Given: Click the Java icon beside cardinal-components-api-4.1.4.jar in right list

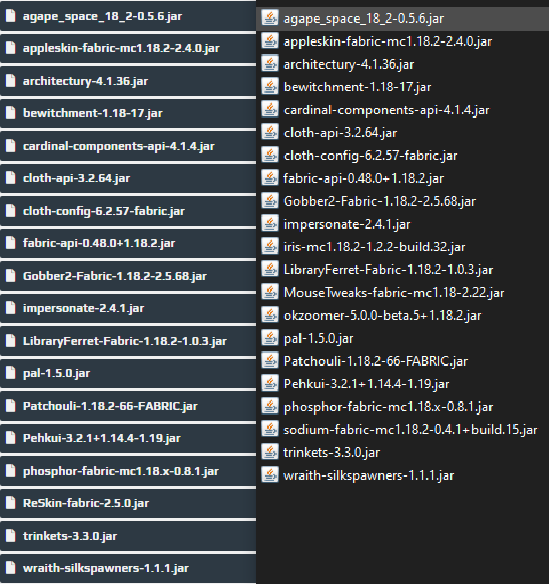Looking at the screenshot, I should click(x=270, y=110).
